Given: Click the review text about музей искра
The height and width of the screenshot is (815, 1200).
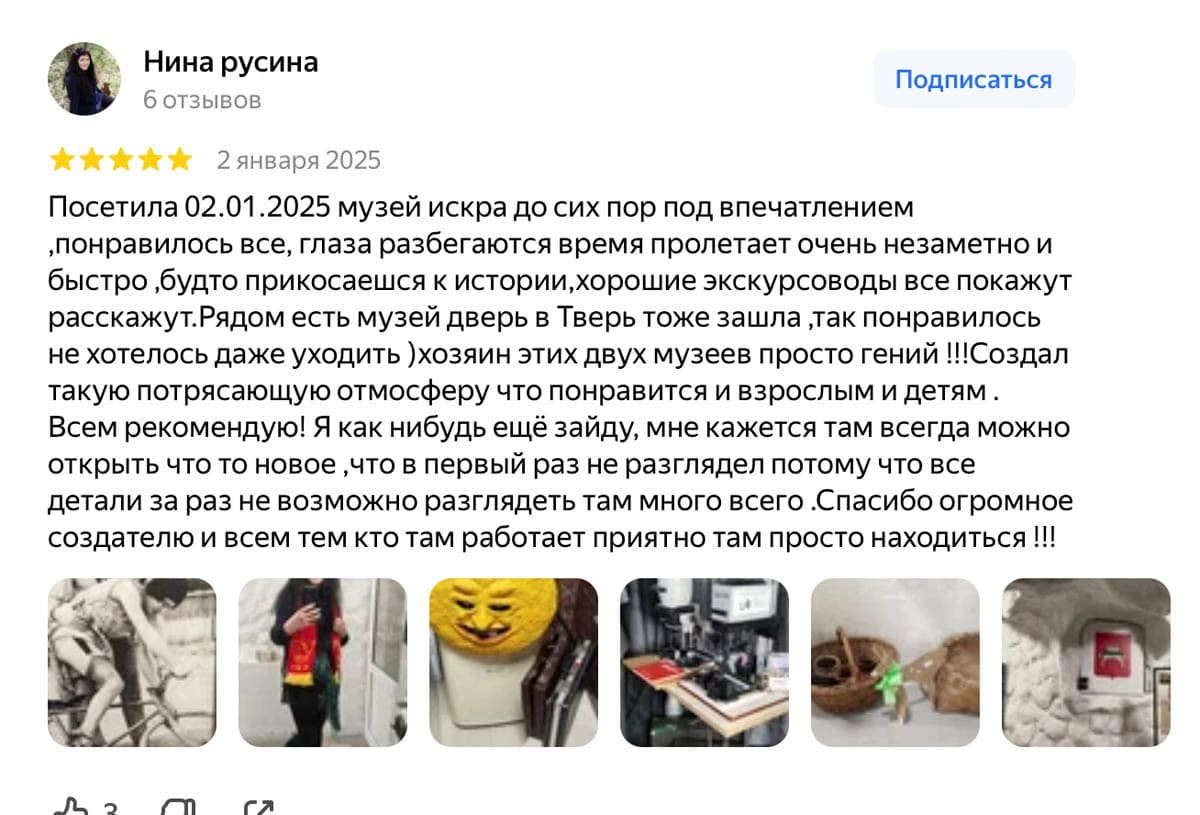Looking at the screenshot, I should coord(560,373).
